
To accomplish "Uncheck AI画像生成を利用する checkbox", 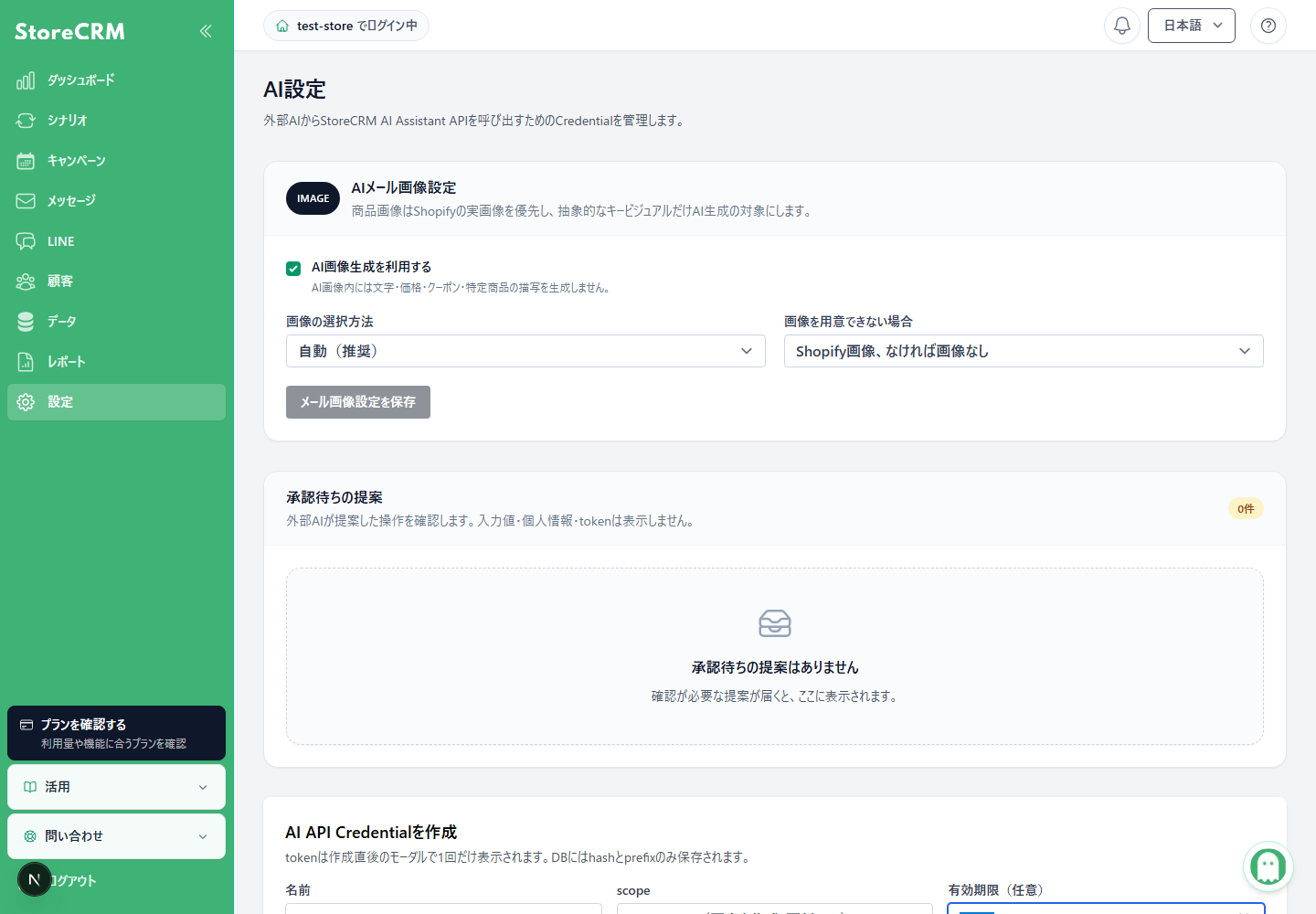I will pos(293,268).
